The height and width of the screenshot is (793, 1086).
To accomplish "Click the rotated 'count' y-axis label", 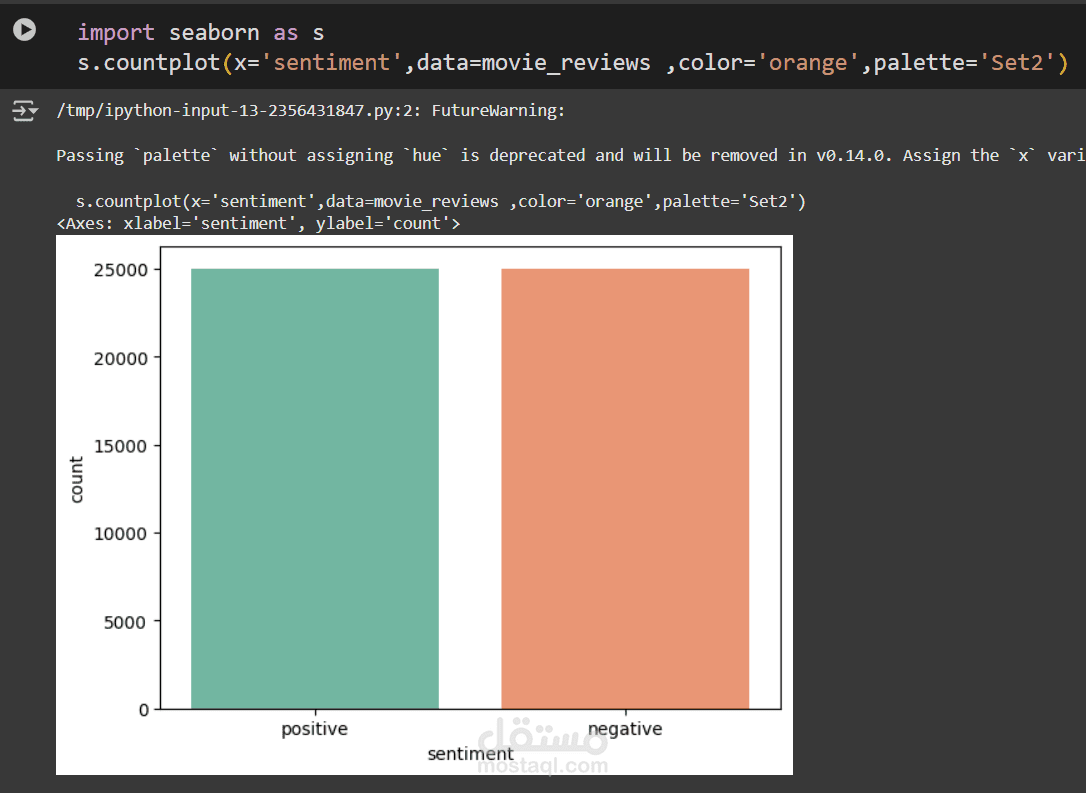I will click(76, 479).
